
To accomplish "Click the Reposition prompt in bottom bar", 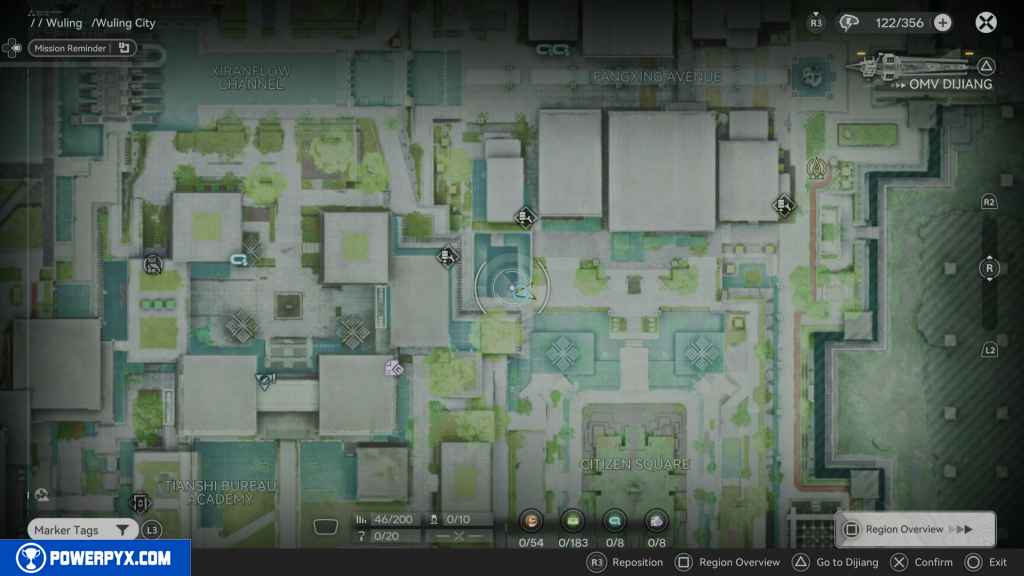I will click(625, 562).
